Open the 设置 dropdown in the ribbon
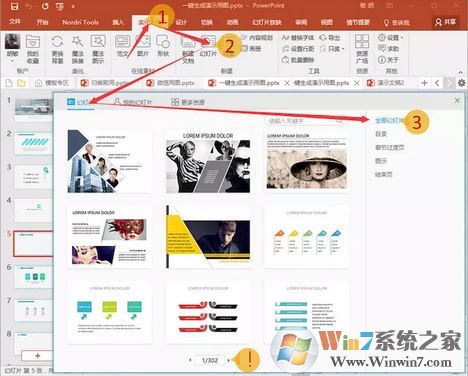This screenshot has width=468, height=376. [x=390, y=38]
